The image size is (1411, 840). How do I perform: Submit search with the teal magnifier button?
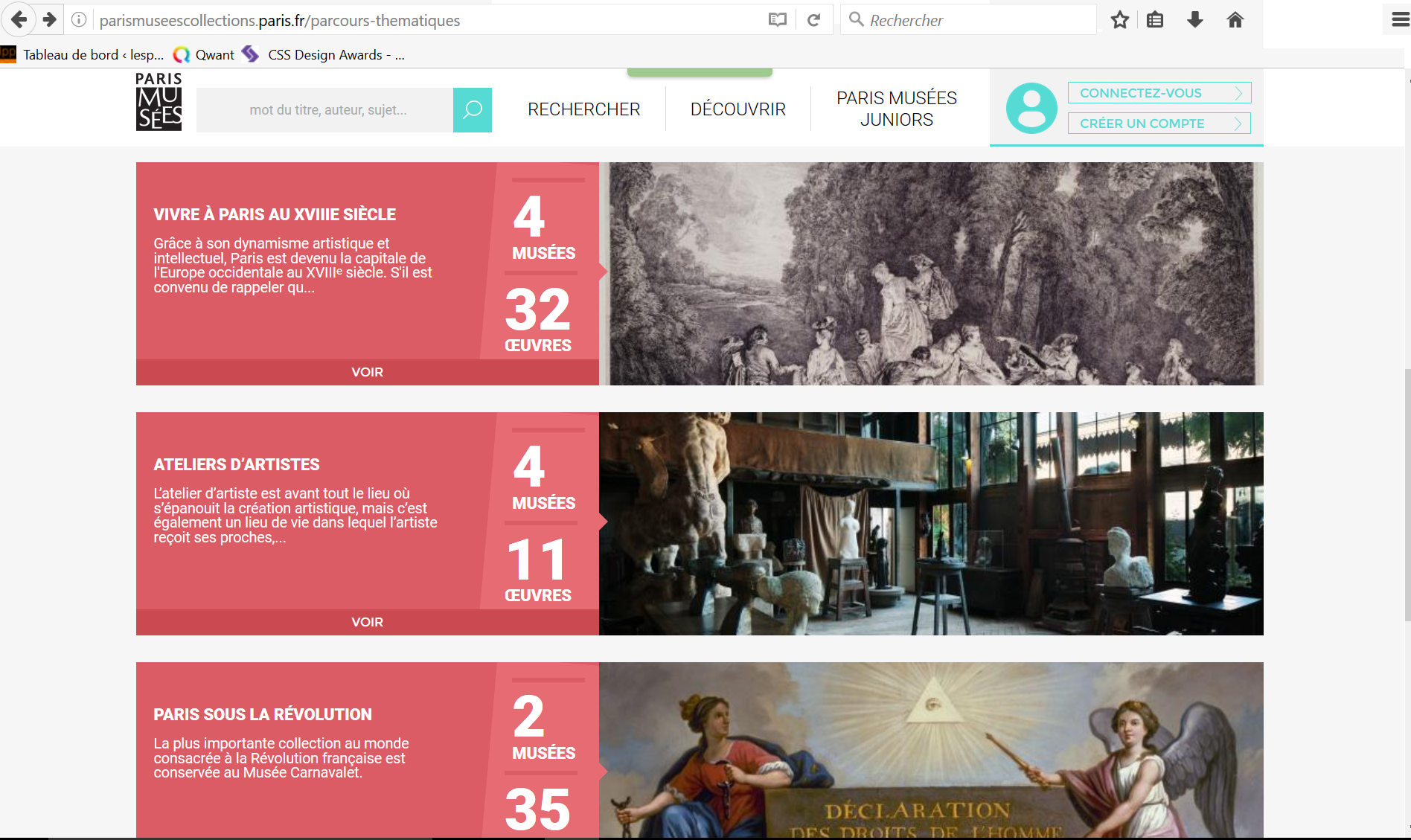coord(473,110)
